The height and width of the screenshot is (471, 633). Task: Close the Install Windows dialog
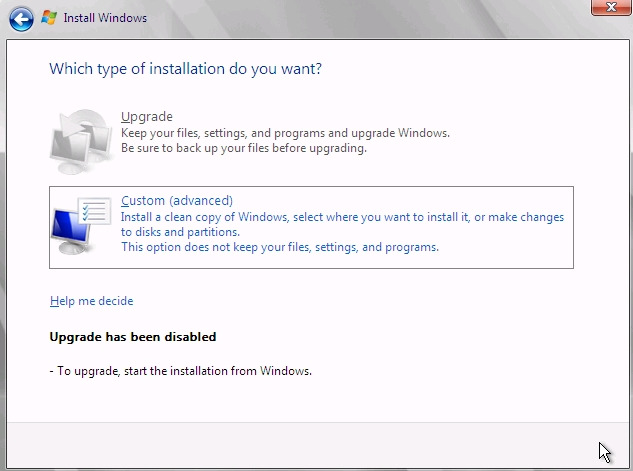point(610,7)
